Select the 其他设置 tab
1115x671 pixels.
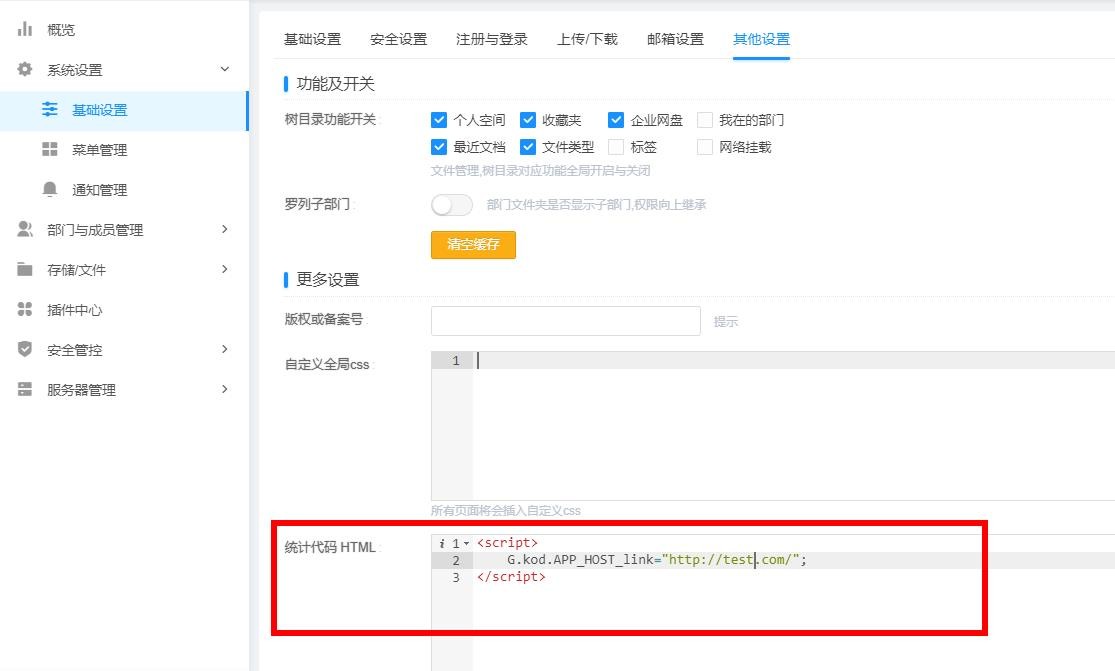[x=761, y=39]
